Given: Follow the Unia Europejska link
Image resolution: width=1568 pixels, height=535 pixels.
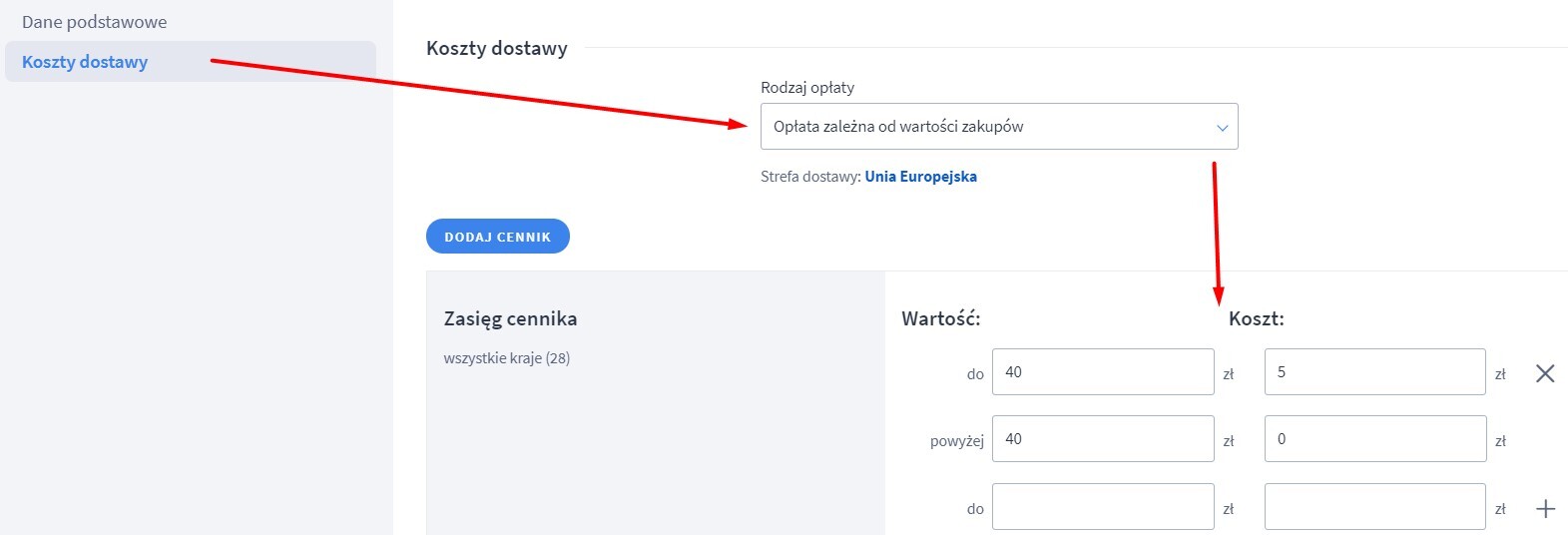Looking at the screenshot, I should (920, 177).
